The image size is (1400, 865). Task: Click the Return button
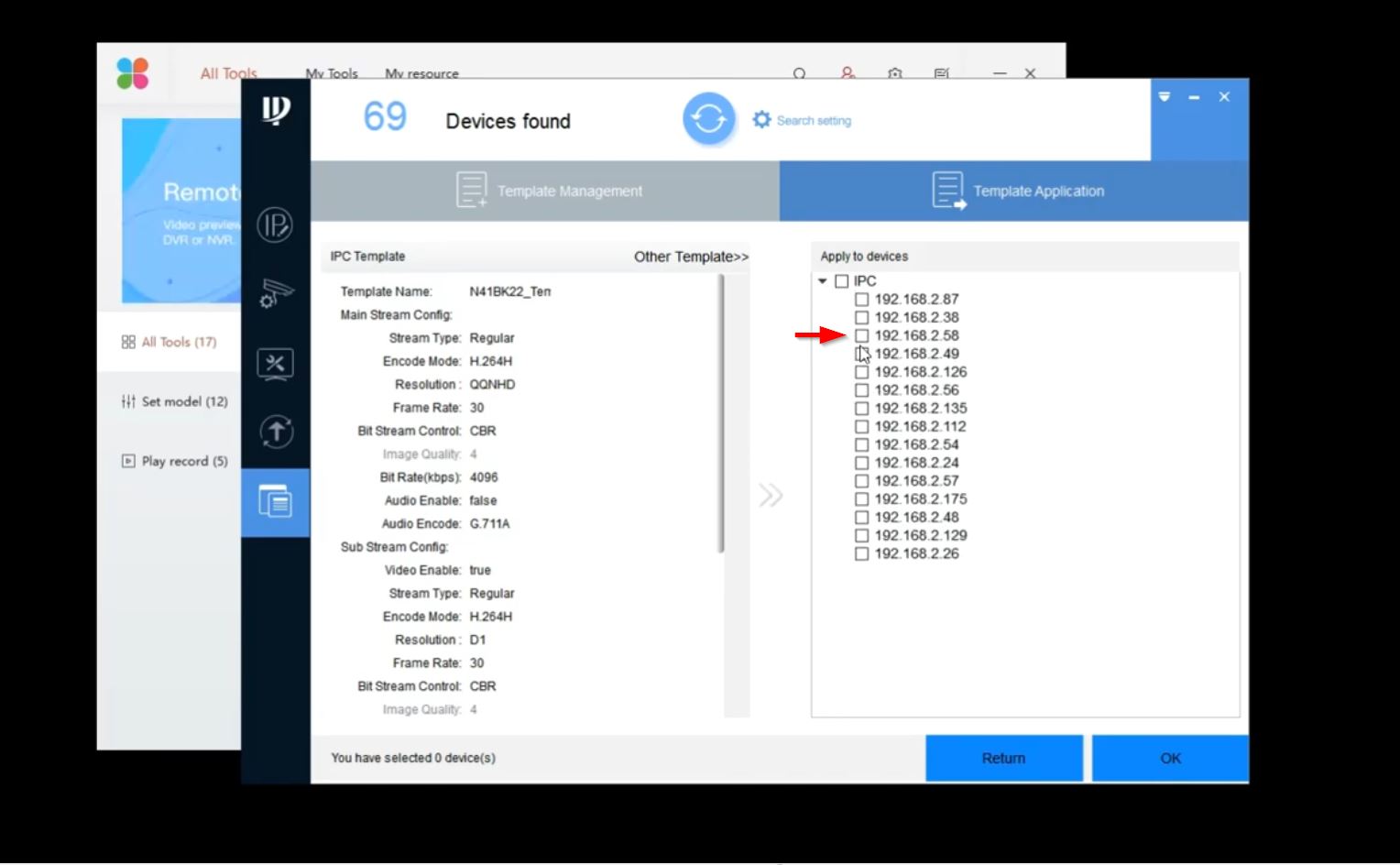click(1004, 758)
